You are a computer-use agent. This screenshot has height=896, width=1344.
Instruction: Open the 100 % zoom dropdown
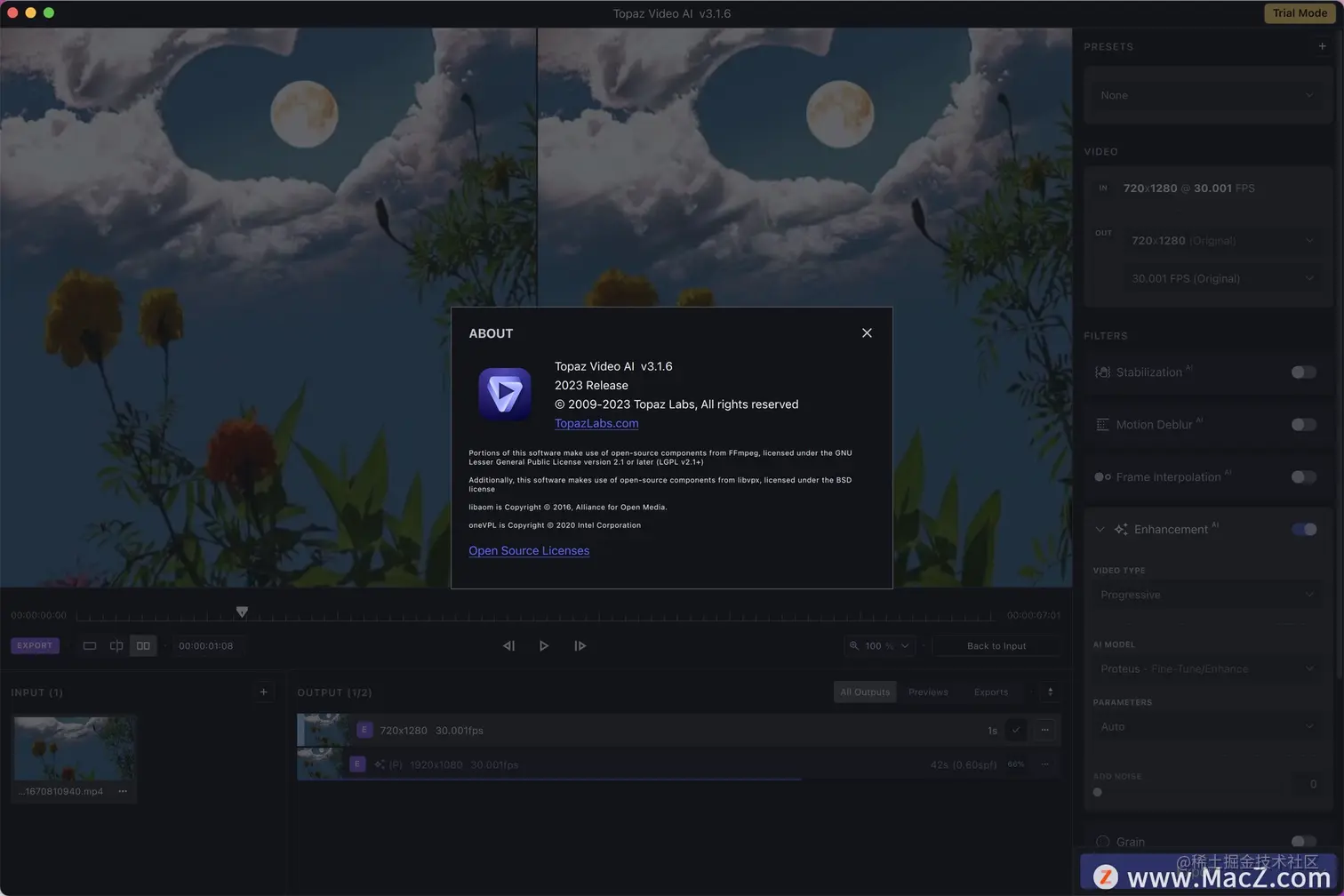[880, 645]
